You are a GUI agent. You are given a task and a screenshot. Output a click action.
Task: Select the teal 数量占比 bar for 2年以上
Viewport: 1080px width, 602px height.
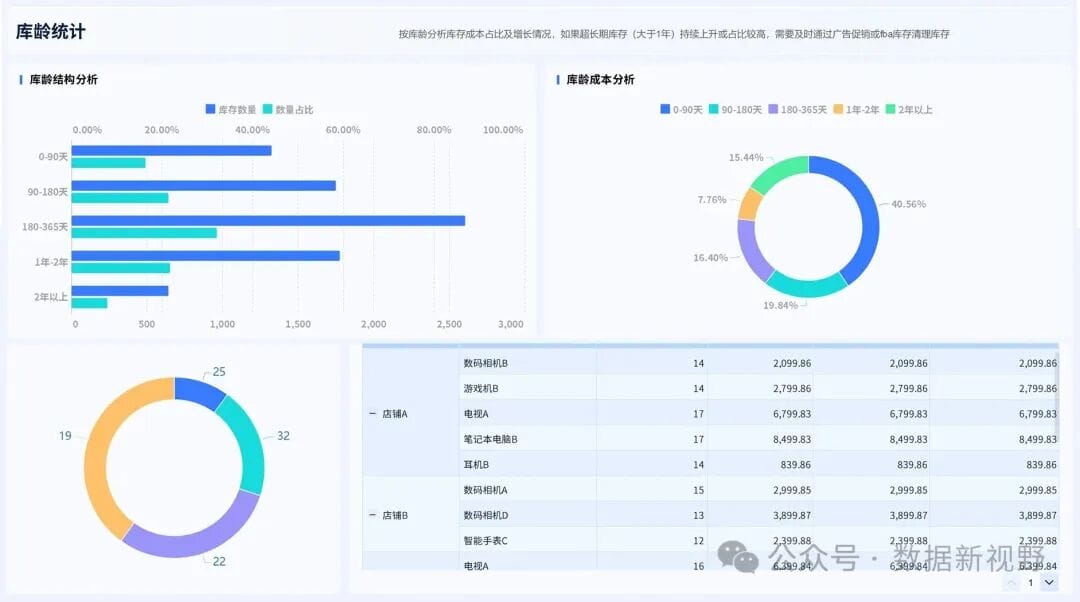(90, 304)
